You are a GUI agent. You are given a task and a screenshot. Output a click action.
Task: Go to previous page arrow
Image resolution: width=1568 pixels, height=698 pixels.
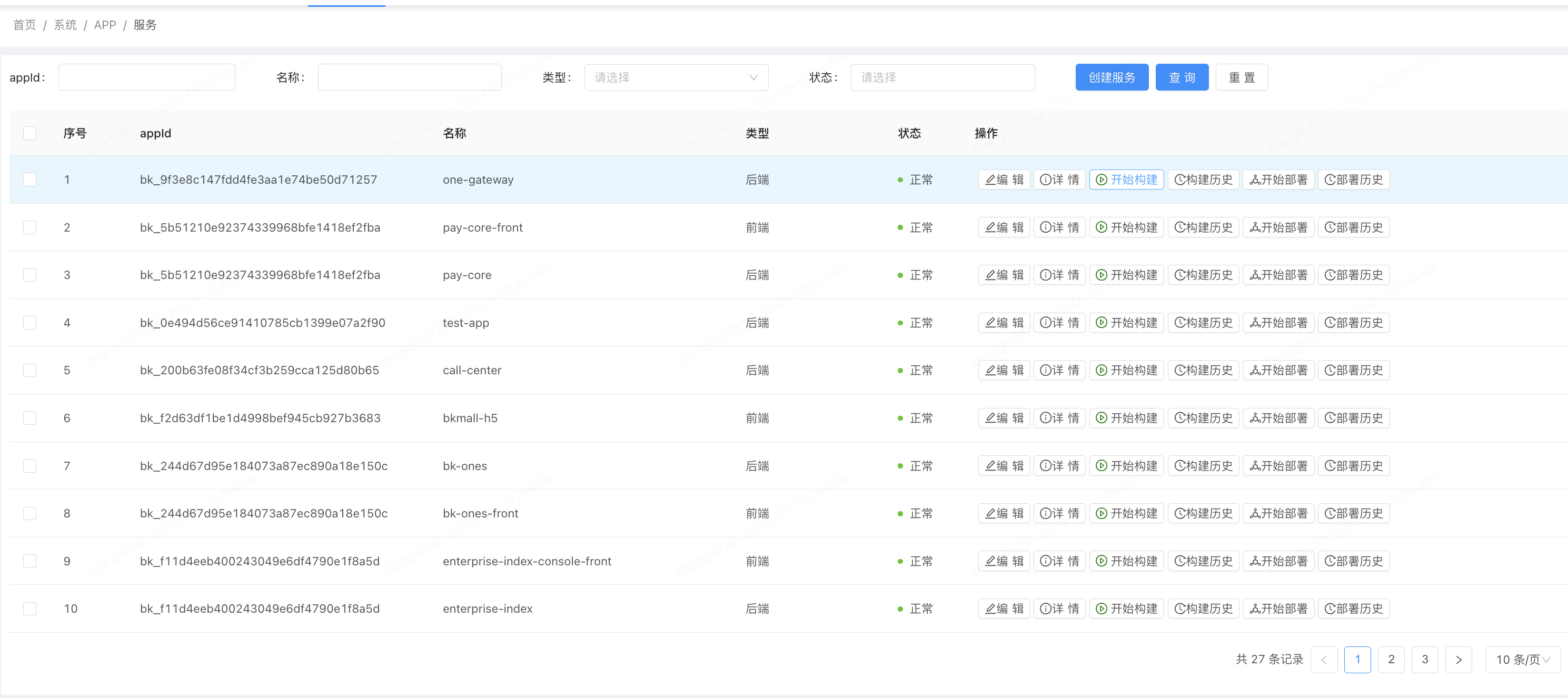click(x=1324, y=660)
